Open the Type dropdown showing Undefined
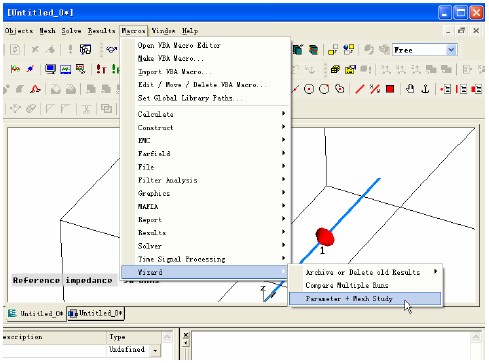This screenshot has height=363, width=489. click(x=155, y=350)
